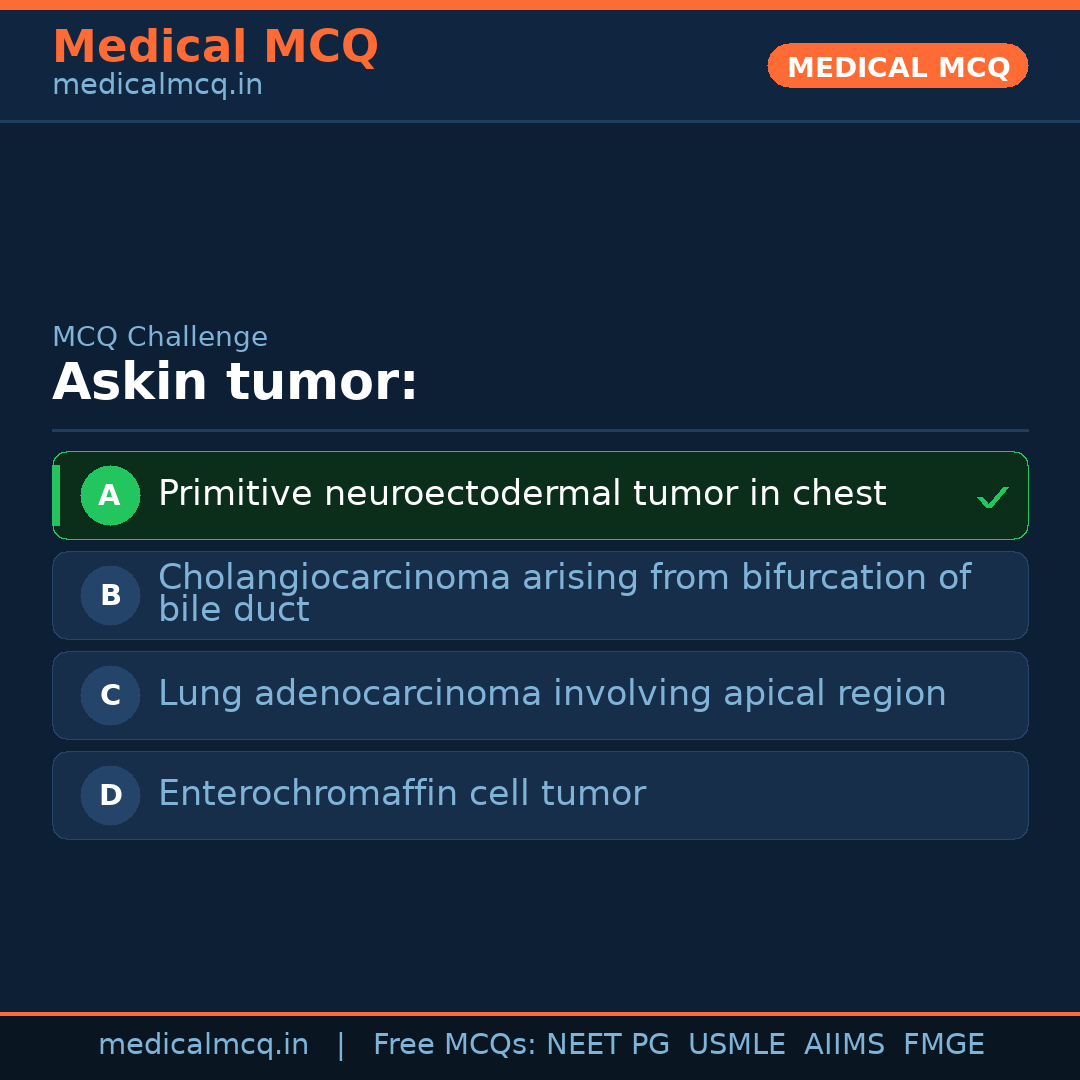Click the D letter circle
Image resolution: width=1080 pixels, height=1080 pixels.
110,795
